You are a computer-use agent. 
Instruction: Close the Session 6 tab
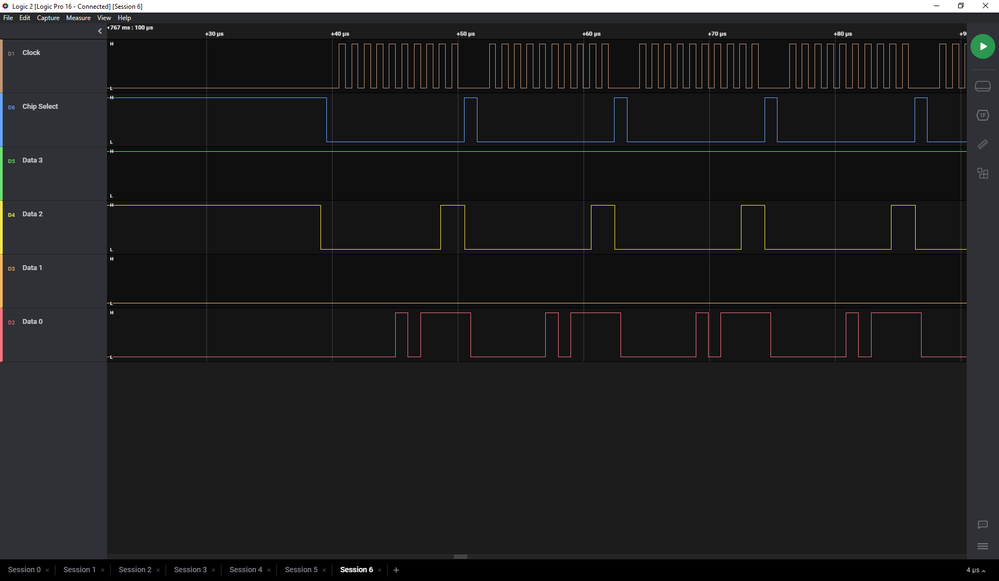click(380, 570)
